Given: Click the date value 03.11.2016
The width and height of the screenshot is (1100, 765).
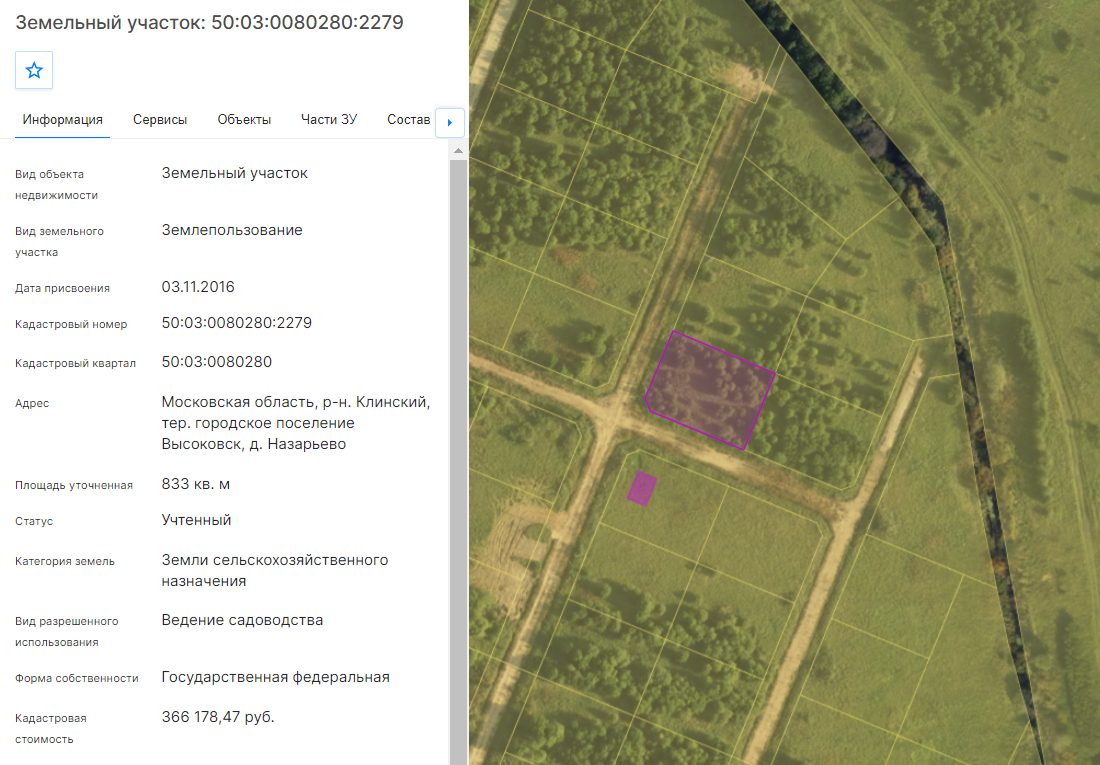Looking at the screenshot, I should click(x=198, y=287).
